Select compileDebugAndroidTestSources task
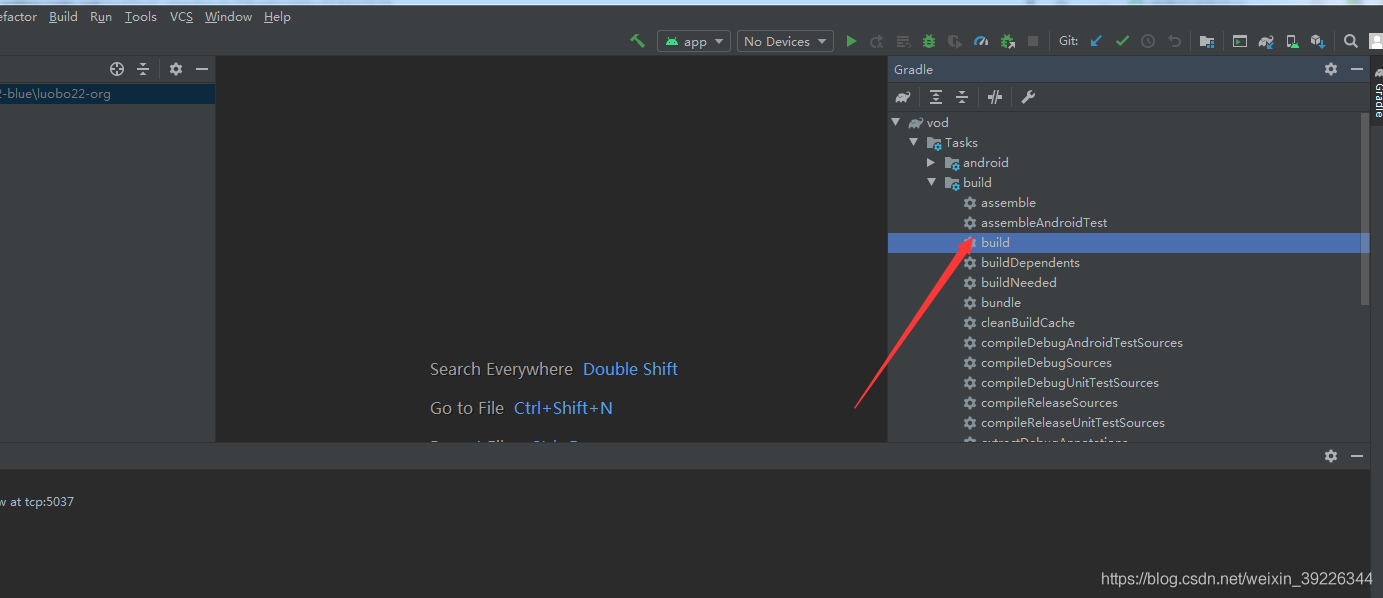The width and height of the screenshot is (1383, 598). 1081,342
